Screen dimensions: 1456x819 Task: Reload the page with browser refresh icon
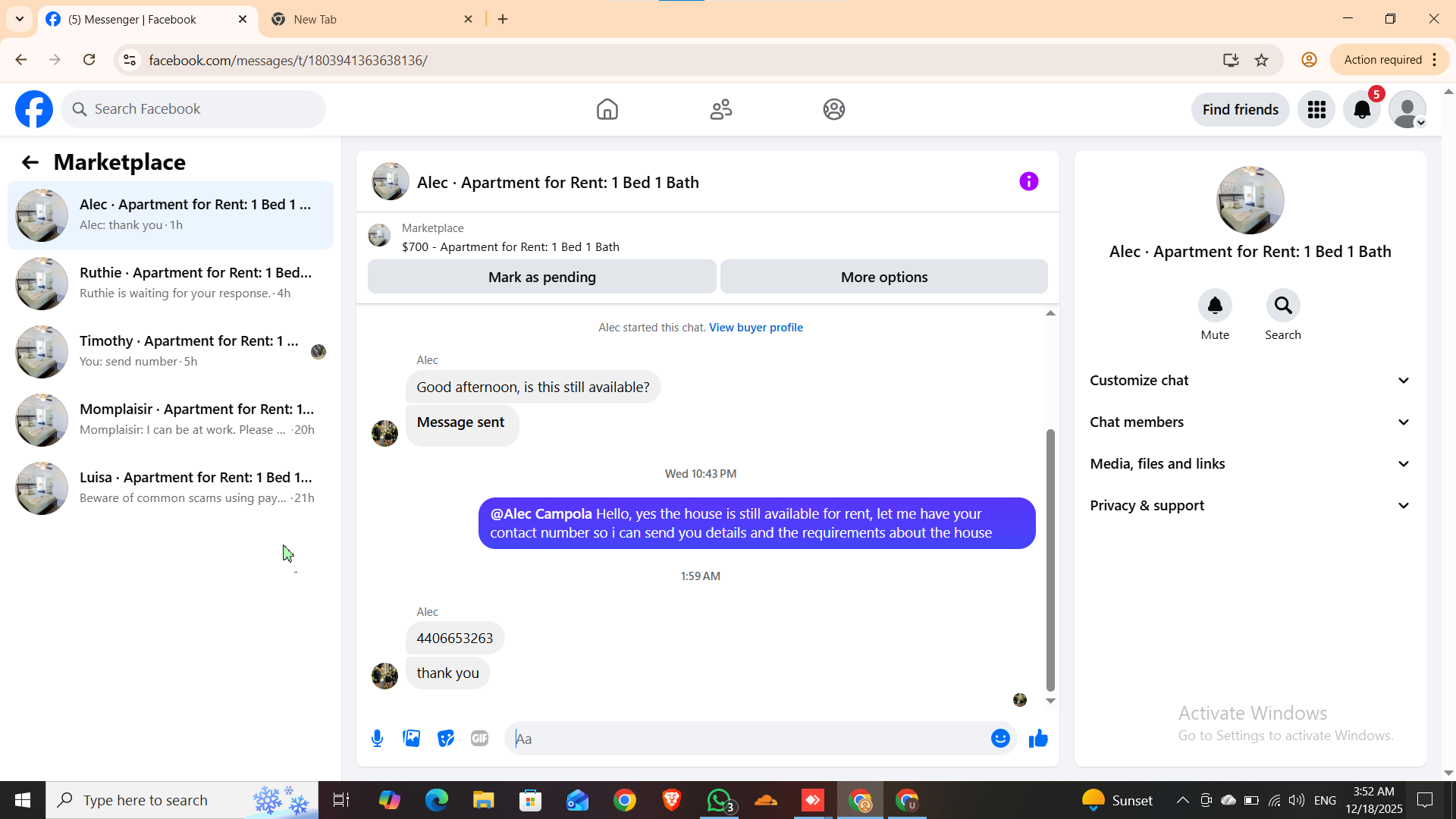coord(89,60)
